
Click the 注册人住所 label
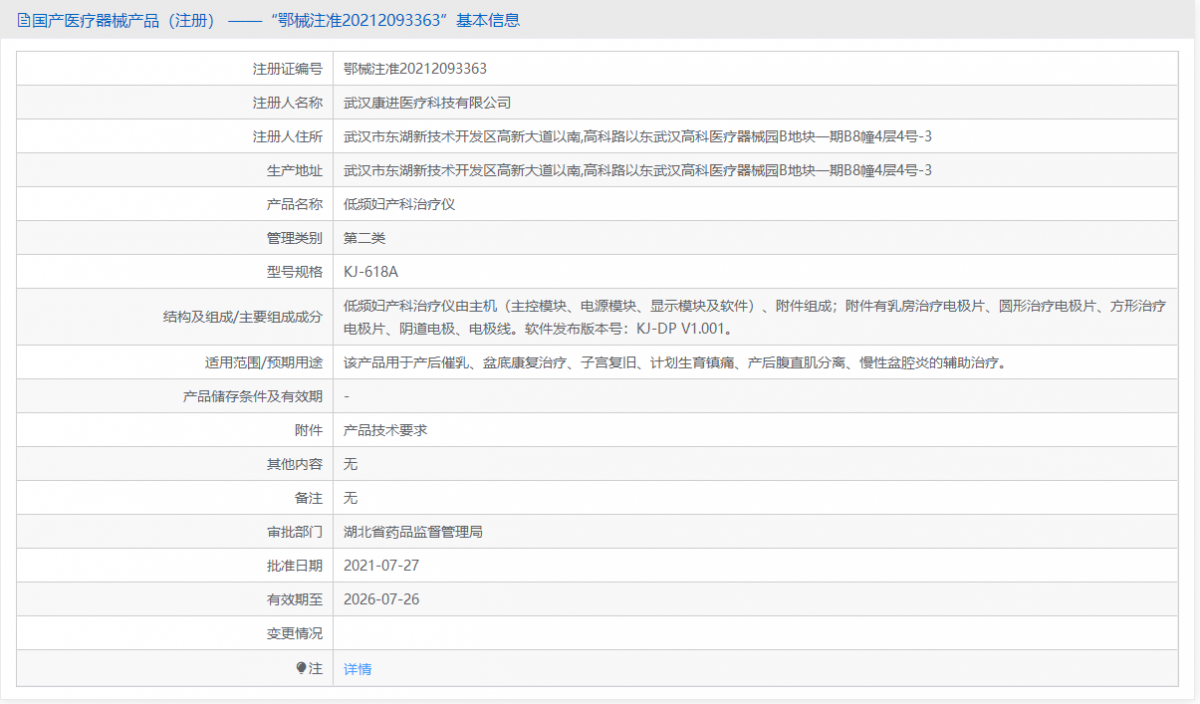pos(288,137)
